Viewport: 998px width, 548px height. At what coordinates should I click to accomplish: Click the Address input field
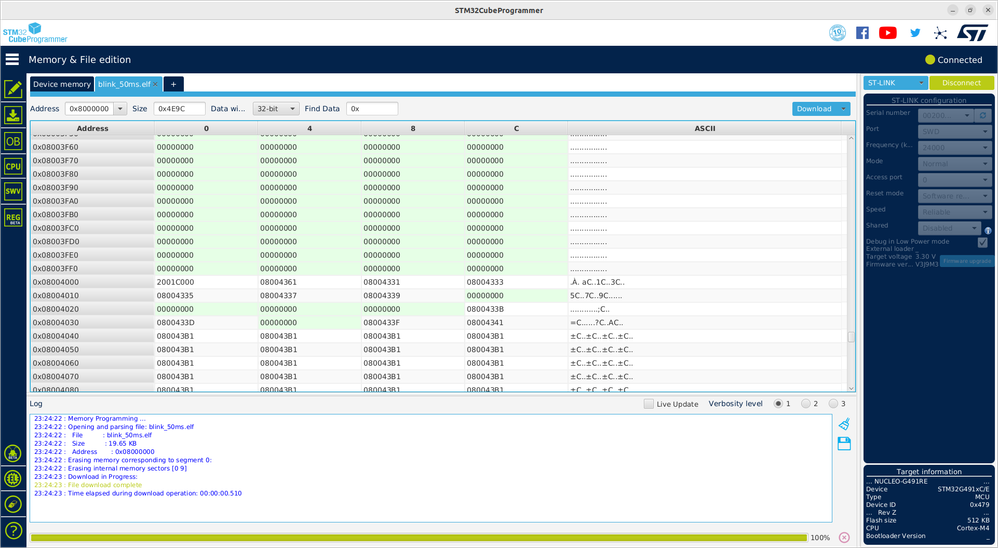click(x=90, y=109)
